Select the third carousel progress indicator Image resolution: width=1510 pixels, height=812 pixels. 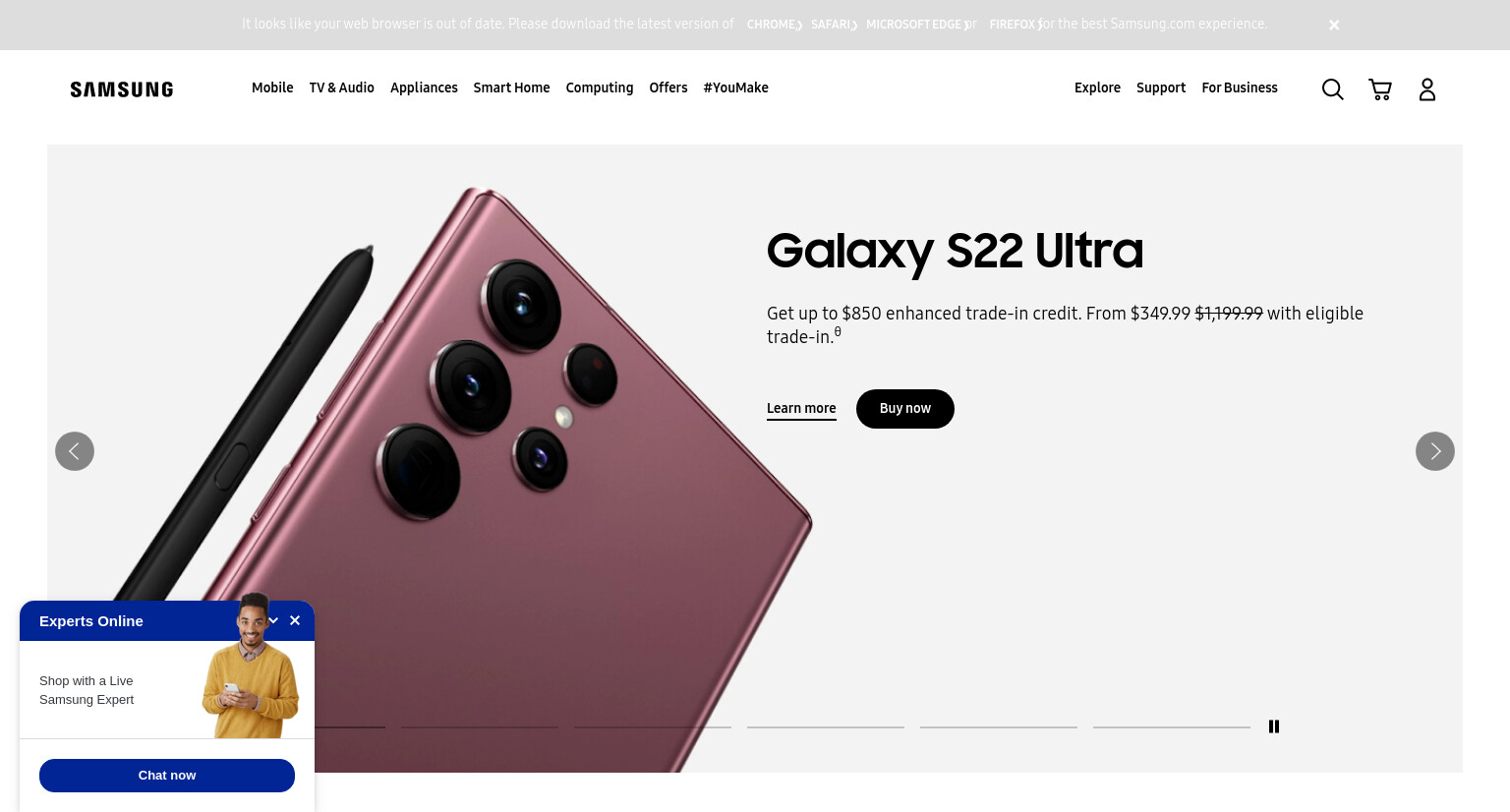pyautogui.click(x=653, y=726)
